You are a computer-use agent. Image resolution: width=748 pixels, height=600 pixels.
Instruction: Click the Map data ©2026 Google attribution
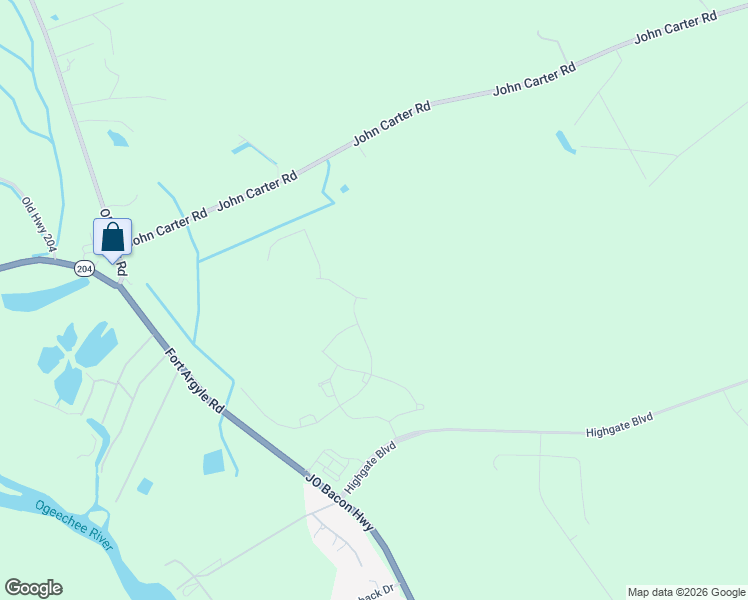(686, 592)
